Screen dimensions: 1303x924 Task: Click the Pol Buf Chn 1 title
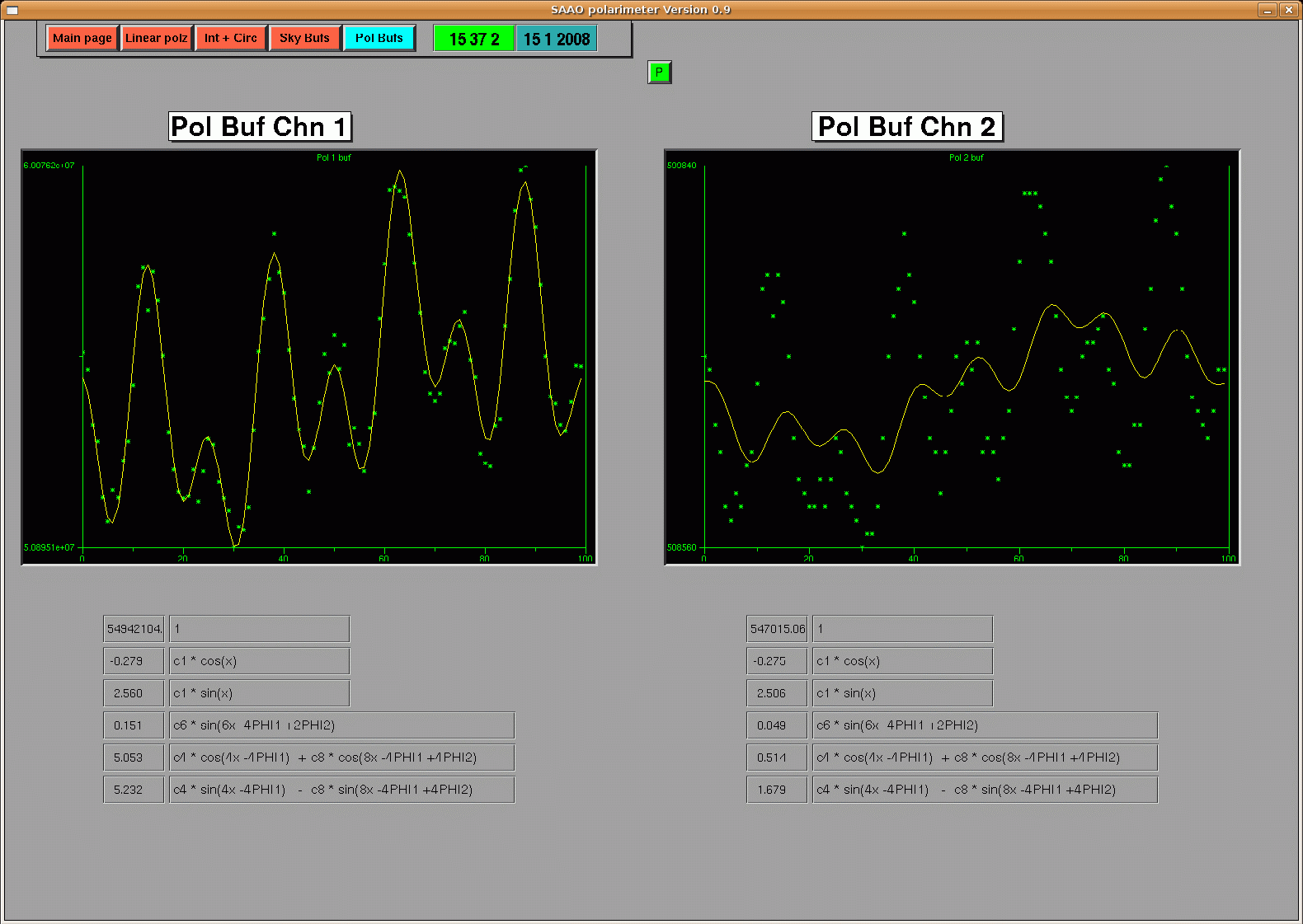click(x=260, y=127)
